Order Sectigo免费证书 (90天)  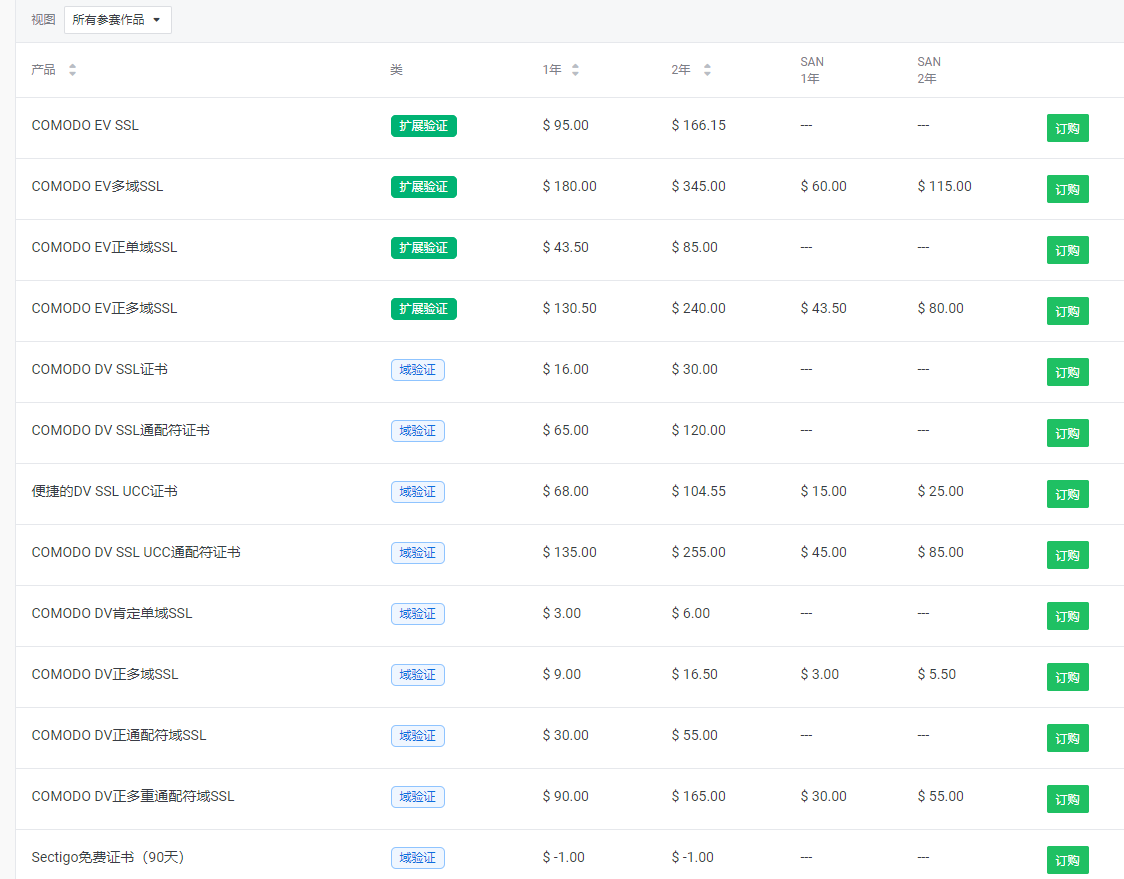pos(1067,860)
